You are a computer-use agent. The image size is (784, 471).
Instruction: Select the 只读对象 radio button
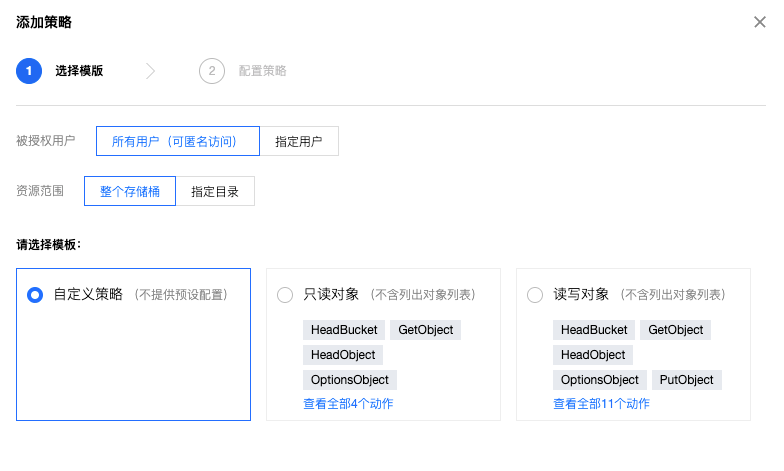click(285, 295)
